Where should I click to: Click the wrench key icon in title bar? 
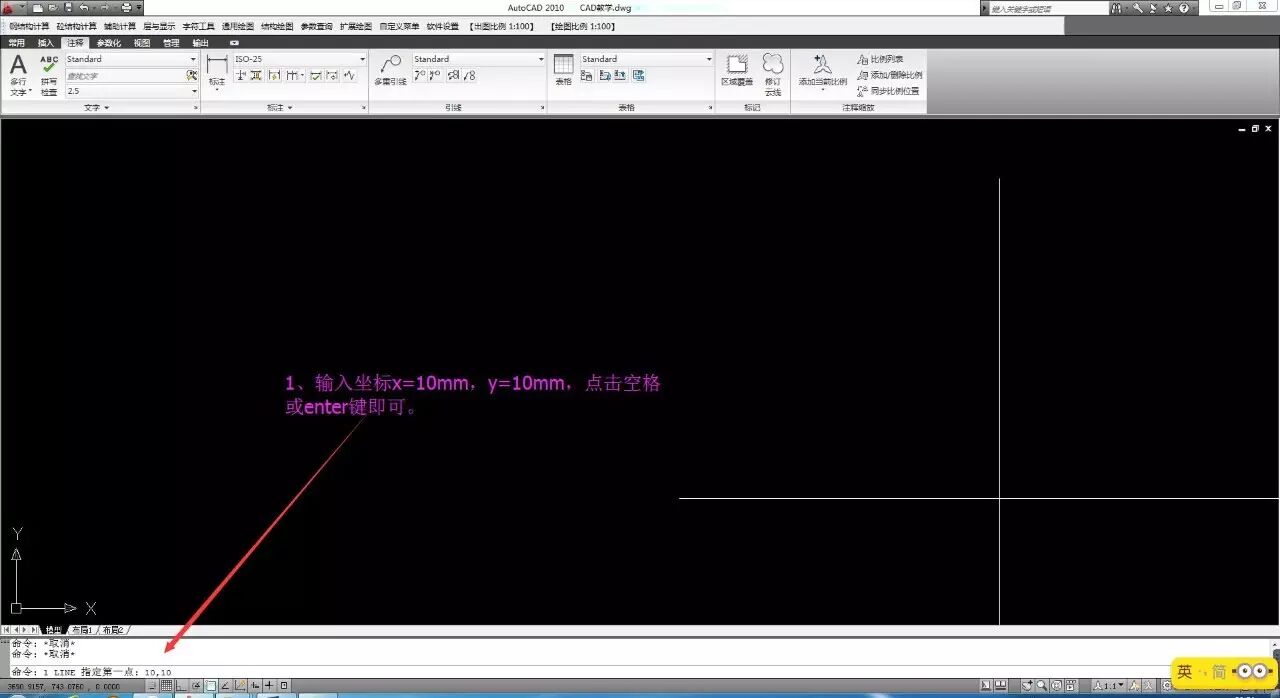tap(1137, 8)
